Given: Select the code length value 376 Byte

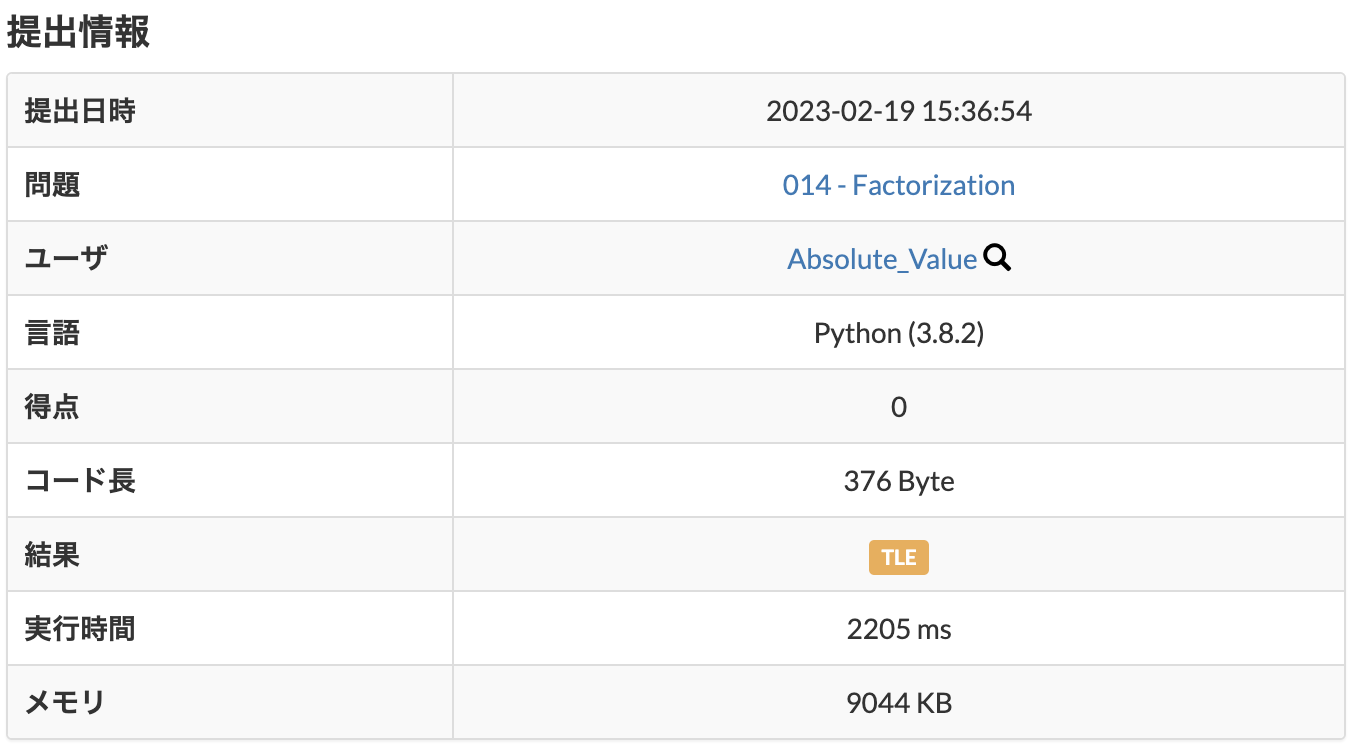Looking at the screenshot, I should [x=898, y=481].
